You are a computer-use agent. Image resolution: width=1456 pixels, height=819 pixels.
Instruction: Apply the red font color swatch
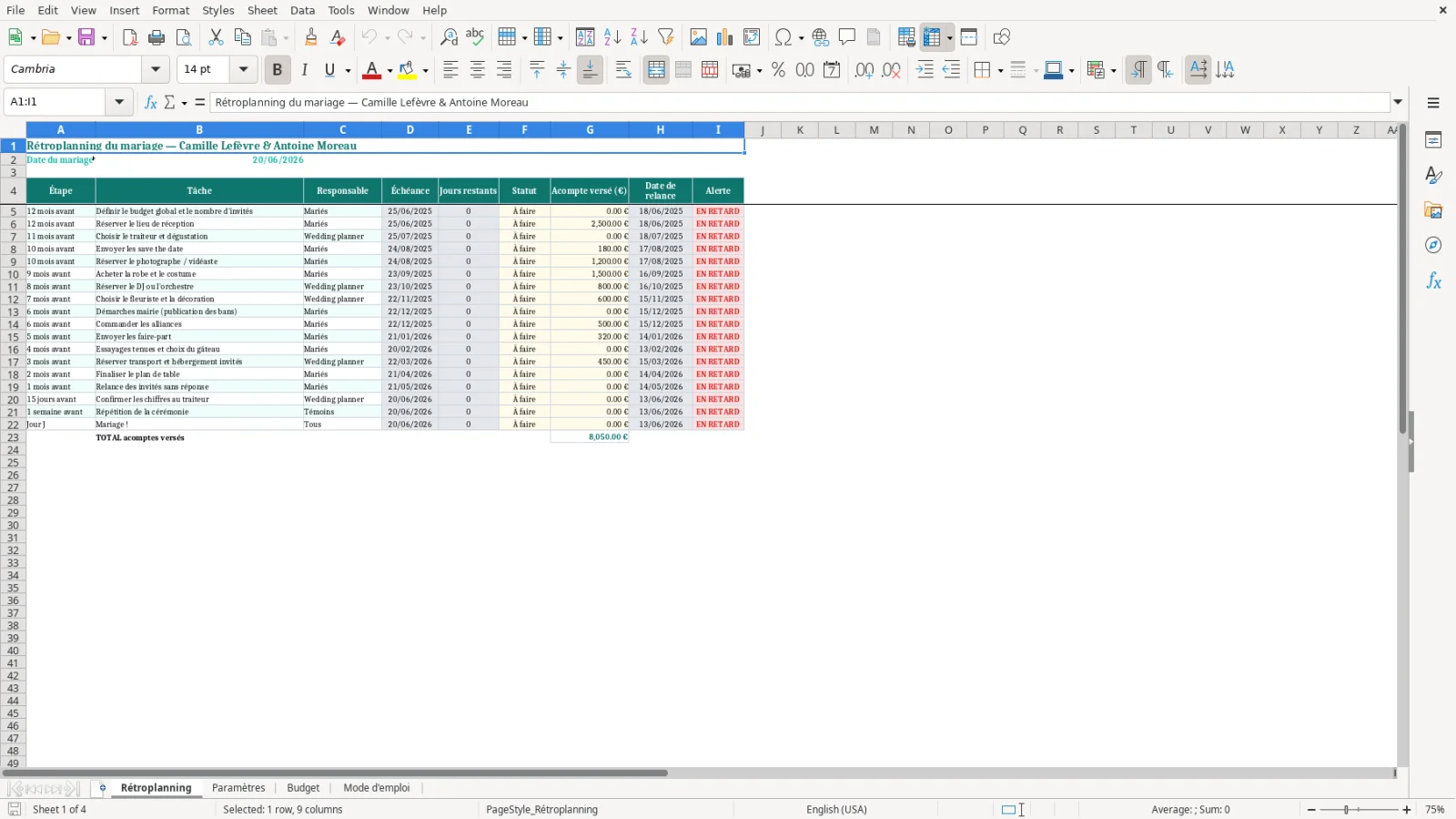pyautogui.click(x=371, y=70)
